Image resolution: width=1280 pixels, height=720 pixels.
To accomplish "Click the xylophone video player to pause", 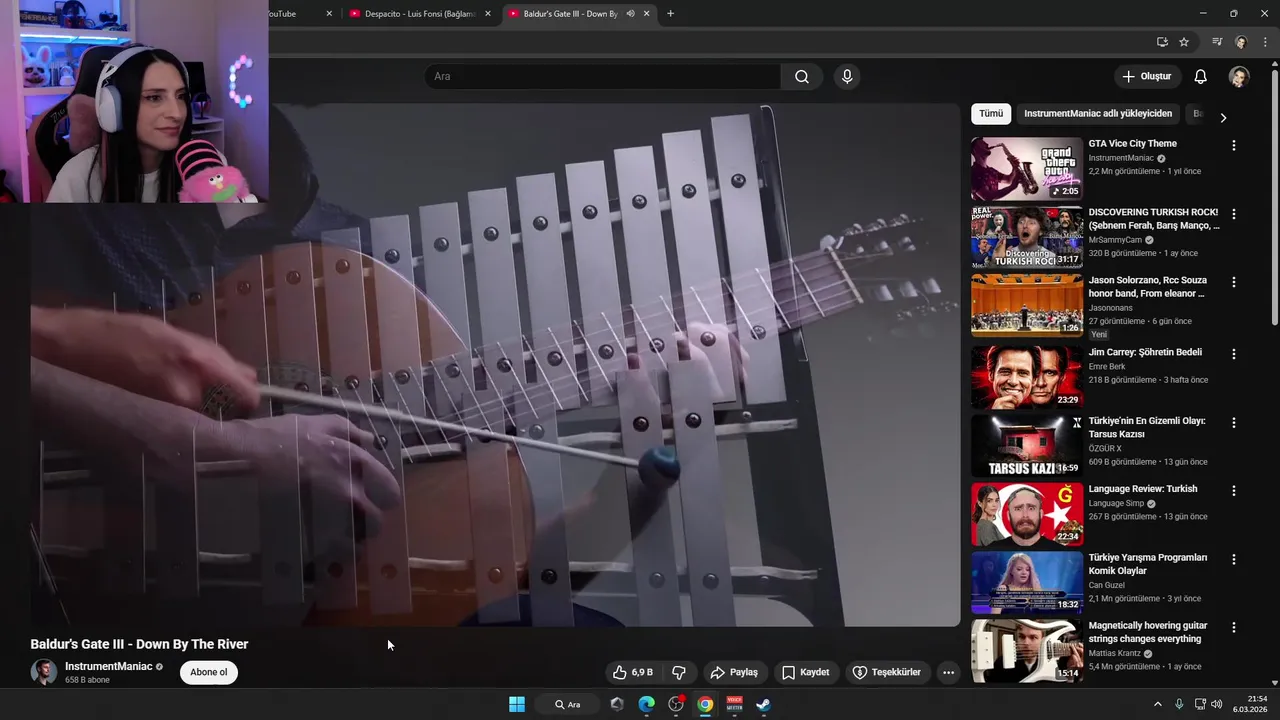I will point(495,365).
